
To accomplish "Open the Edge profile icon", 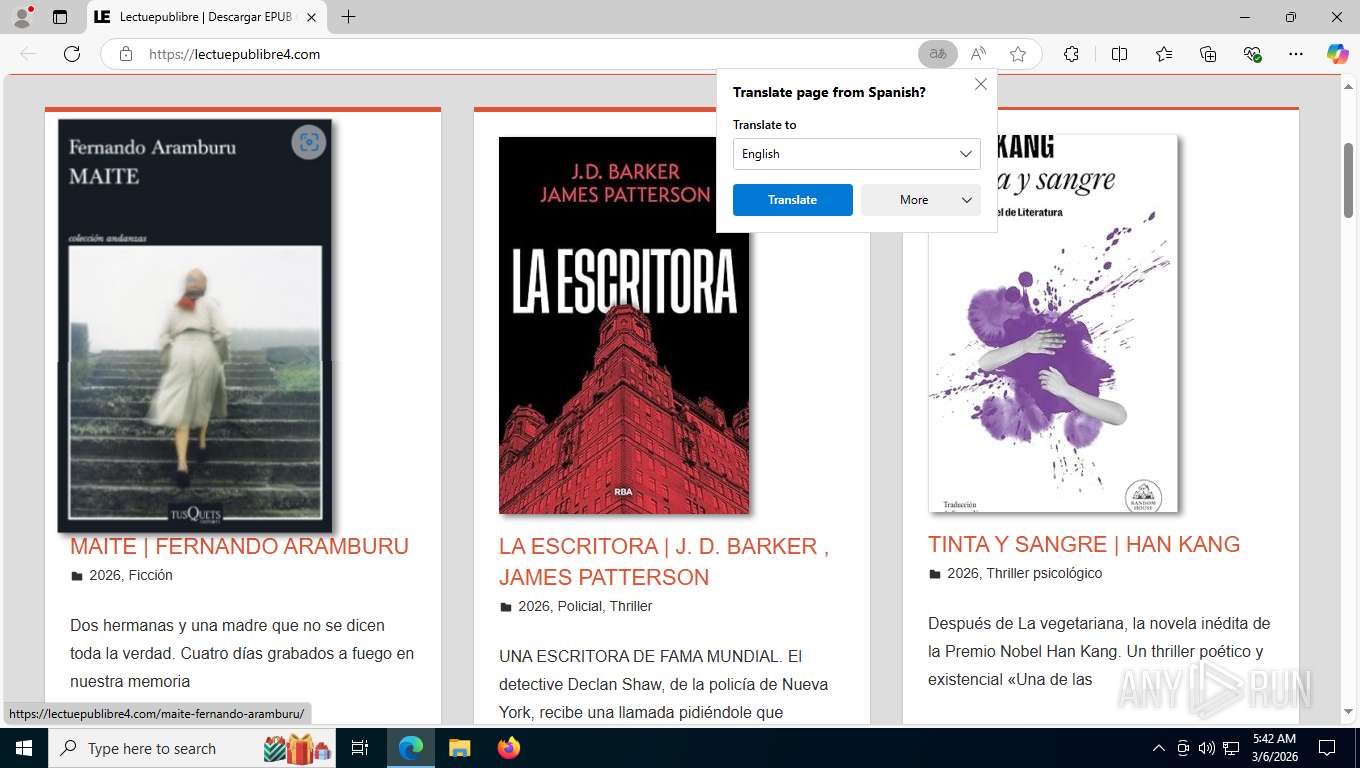I will [x=22, y=17].
